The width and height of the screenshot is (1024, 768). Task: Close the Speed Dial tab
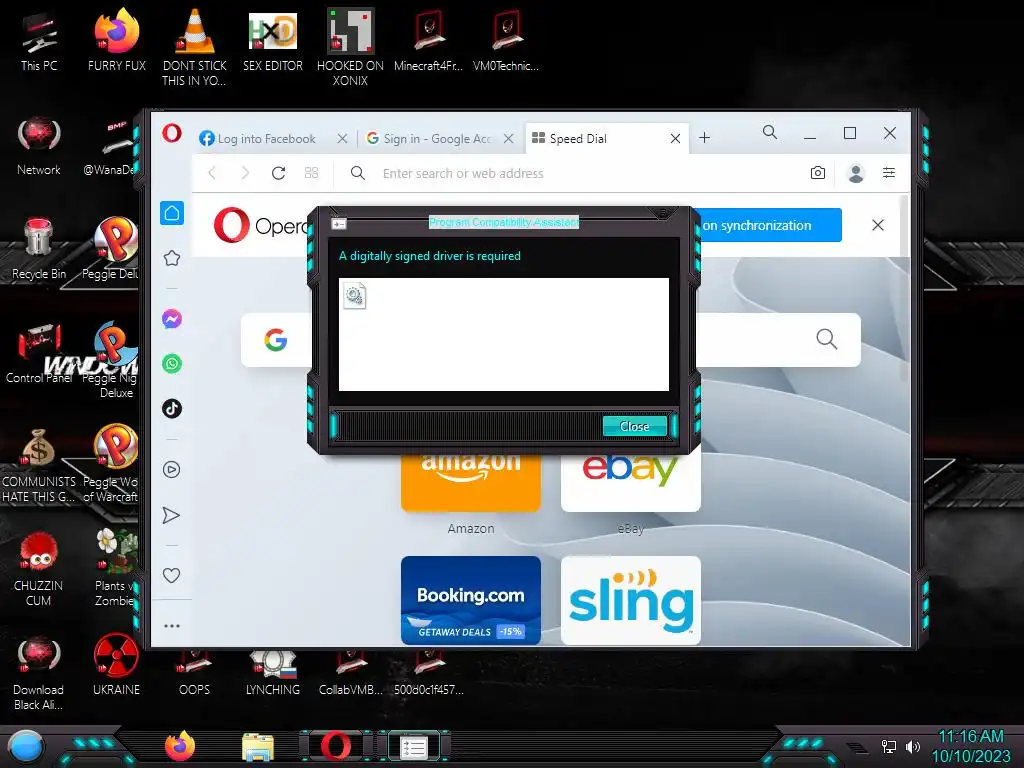point(675,138)
